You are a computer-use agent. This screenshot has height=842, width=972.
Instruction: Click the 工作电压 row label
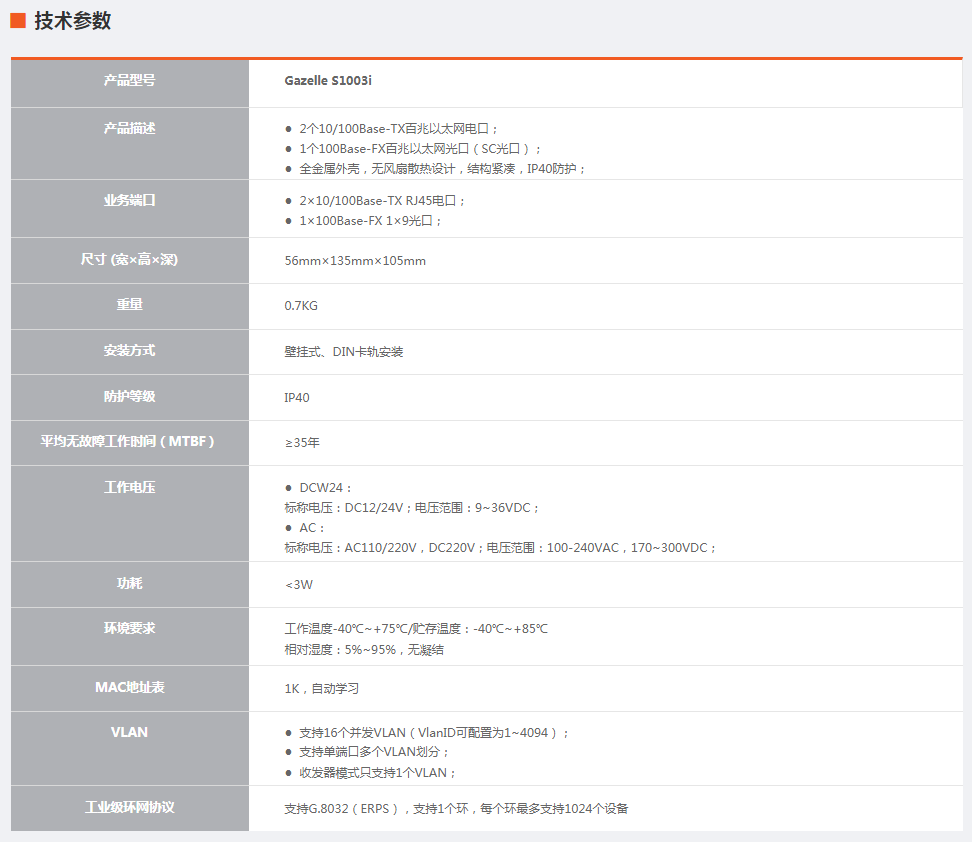[130, 488]
